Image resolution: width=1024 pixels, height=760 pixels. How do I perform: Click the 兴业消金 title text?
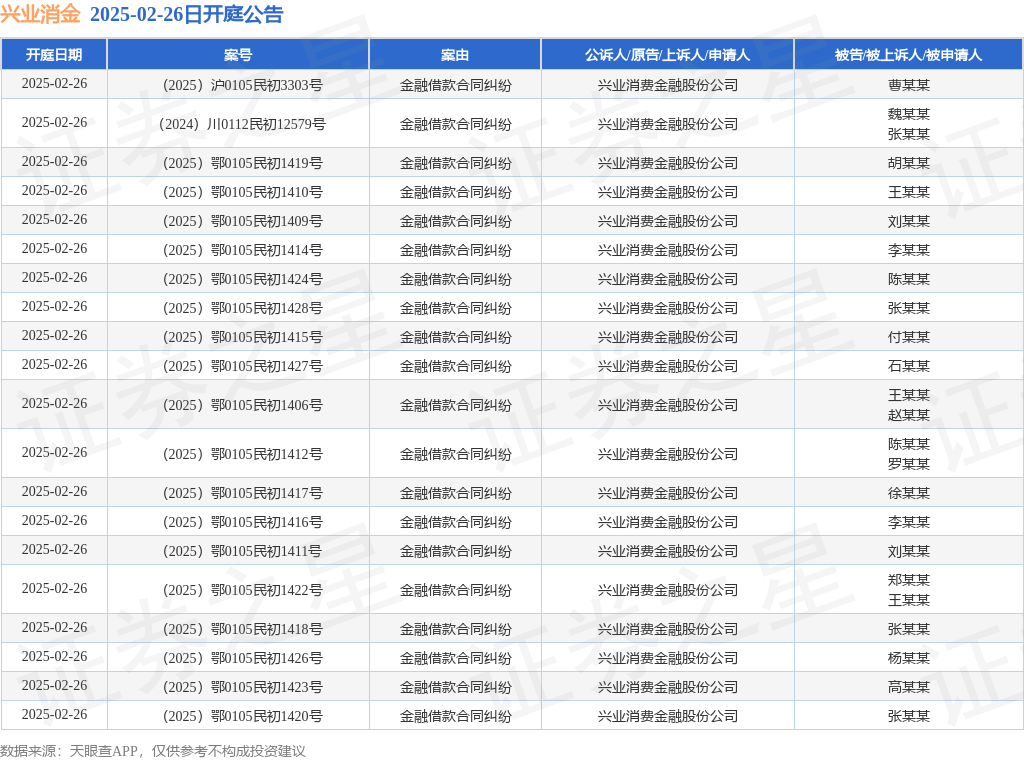coord(40,14)
